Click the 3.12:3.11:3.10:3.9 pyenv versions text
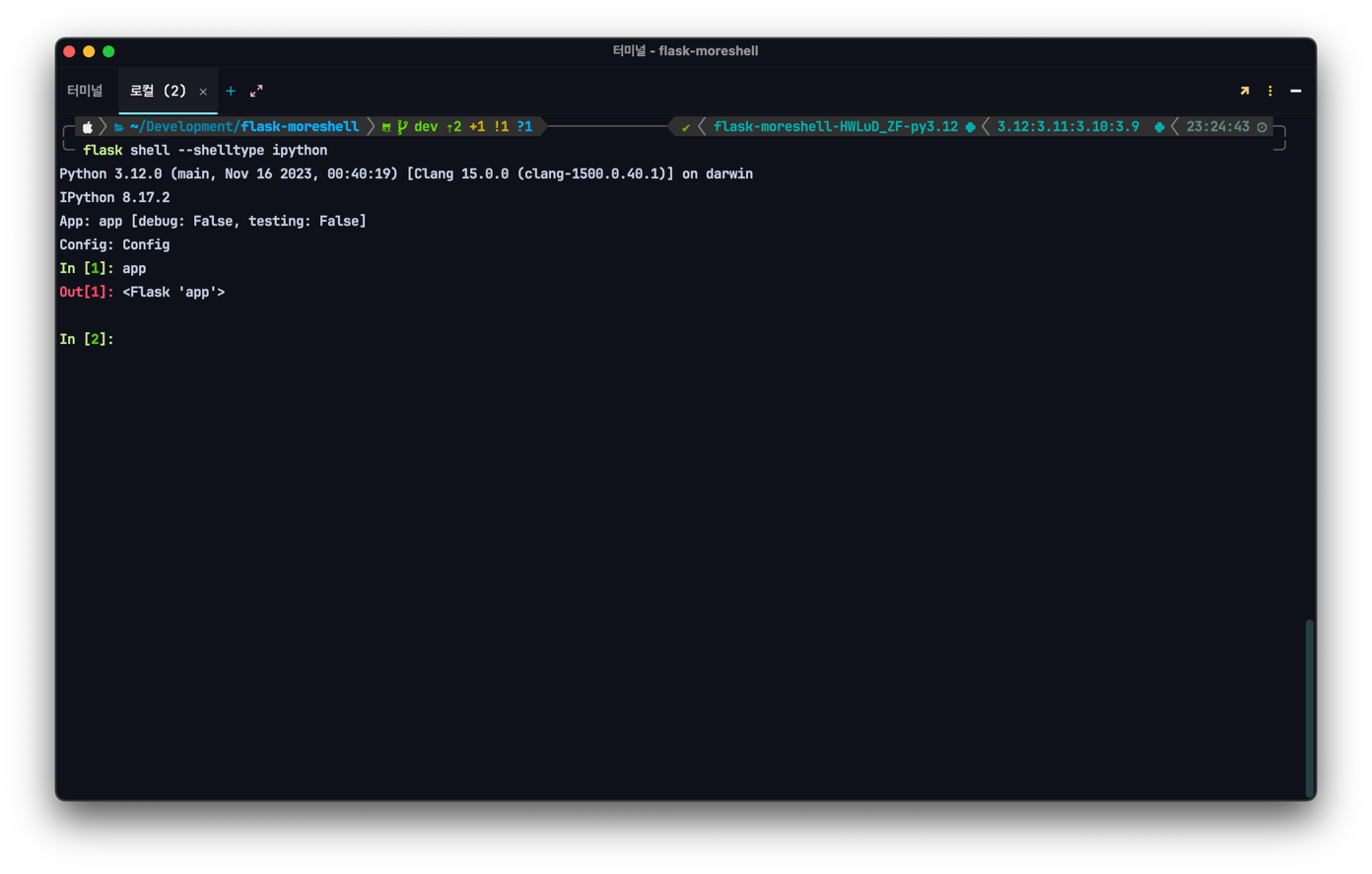 point(1067,127)
